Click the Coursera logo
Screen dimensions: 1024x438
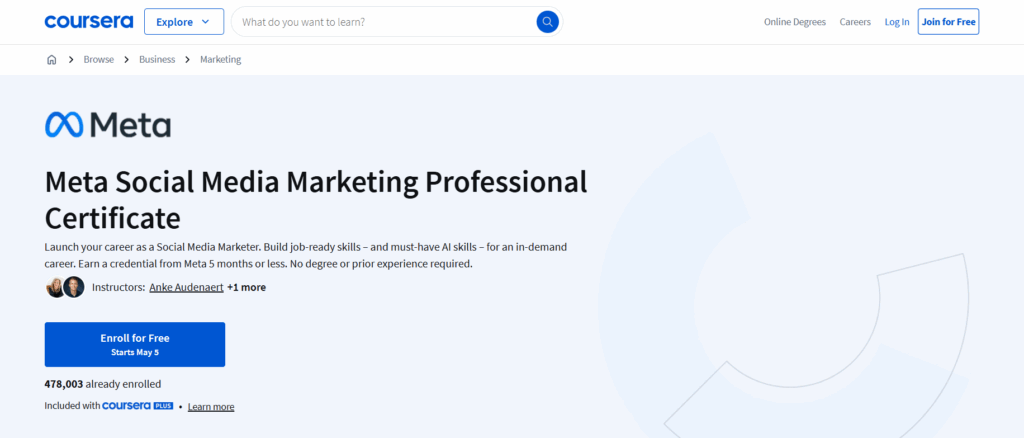click(x=89, y=22)
